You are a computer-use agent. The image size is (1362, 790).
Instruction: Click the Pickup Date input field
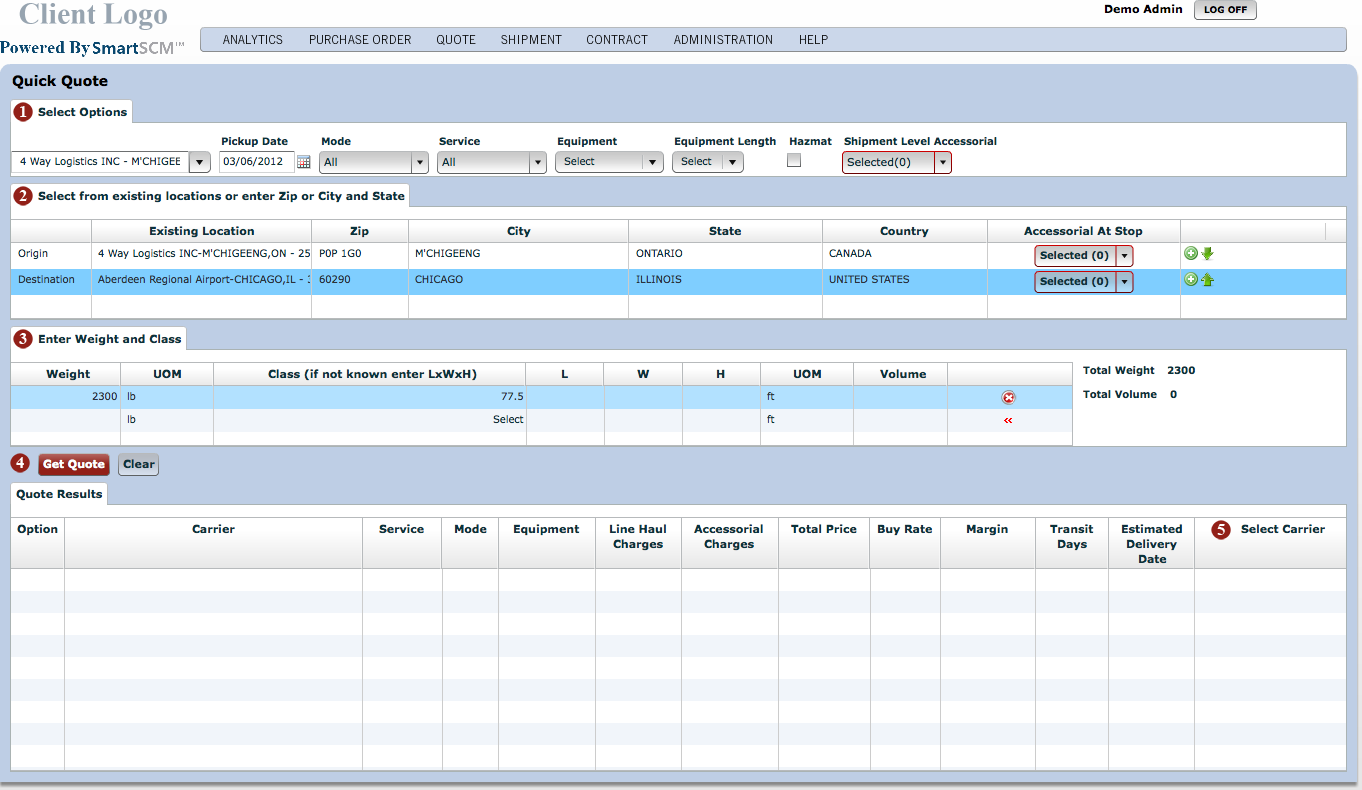click(256, 162)
